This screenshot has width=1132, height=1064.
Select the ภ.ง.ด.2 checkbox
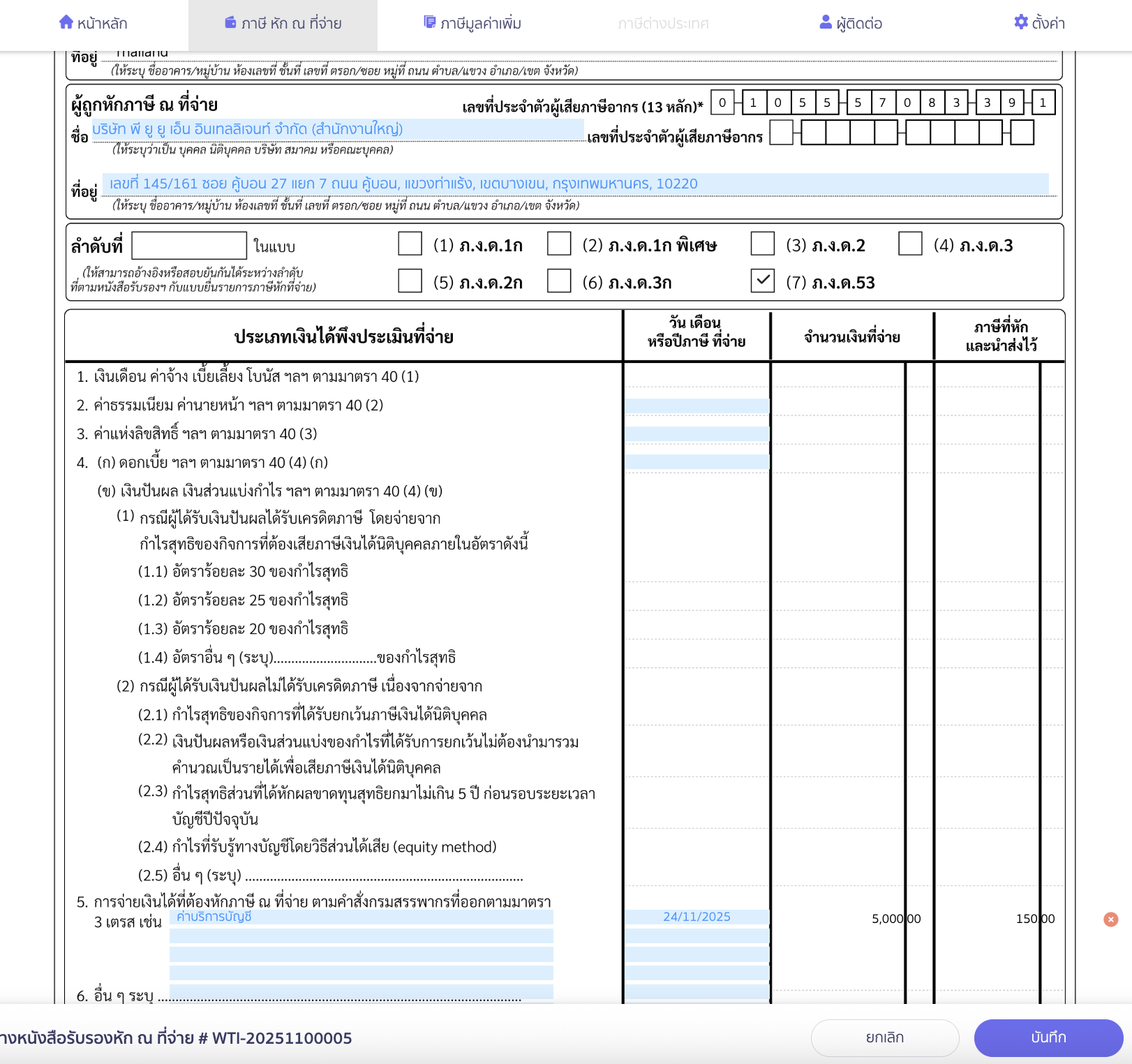point(763,244)
